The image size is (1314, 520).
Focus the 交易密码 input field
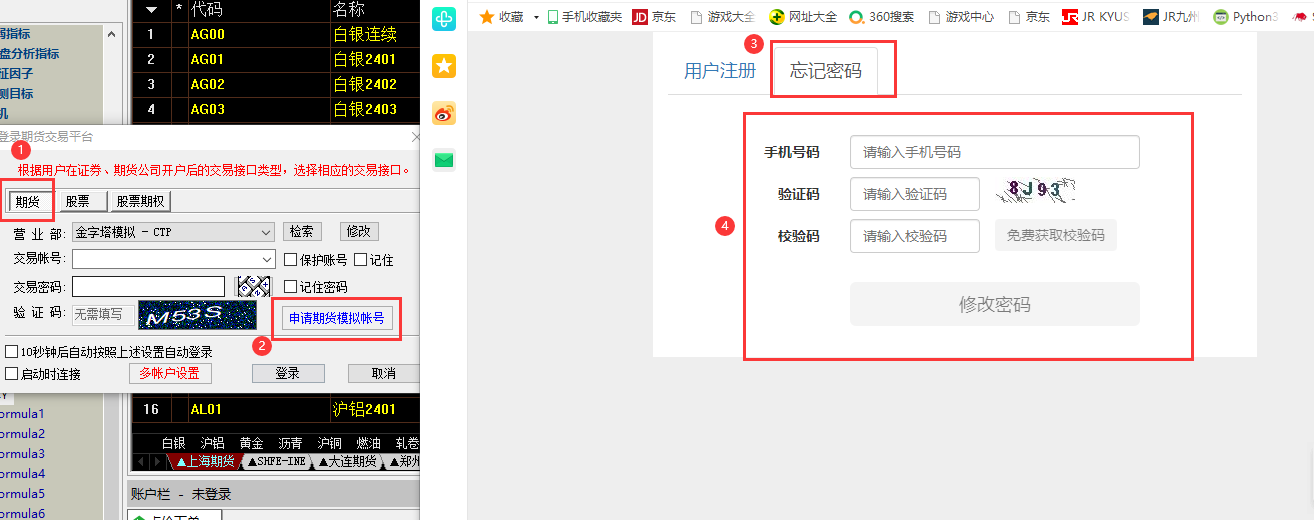pos(149,287)
